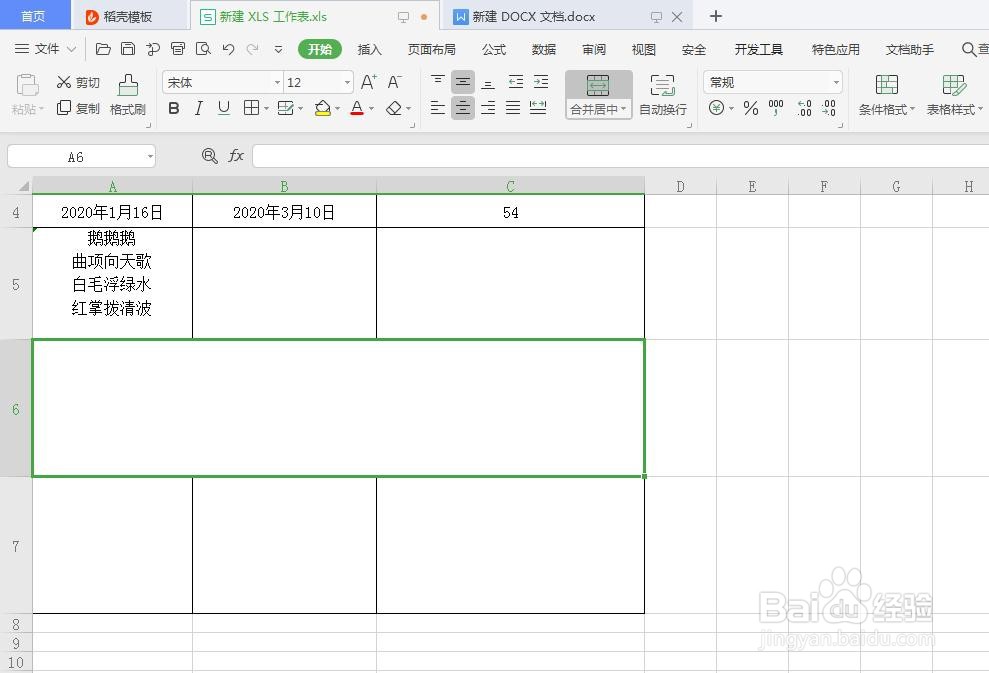Image resolution: width=989 pixels, height=673 pixels.
Task: Click the Increase indent icon
Action: [x=541, y=81]
